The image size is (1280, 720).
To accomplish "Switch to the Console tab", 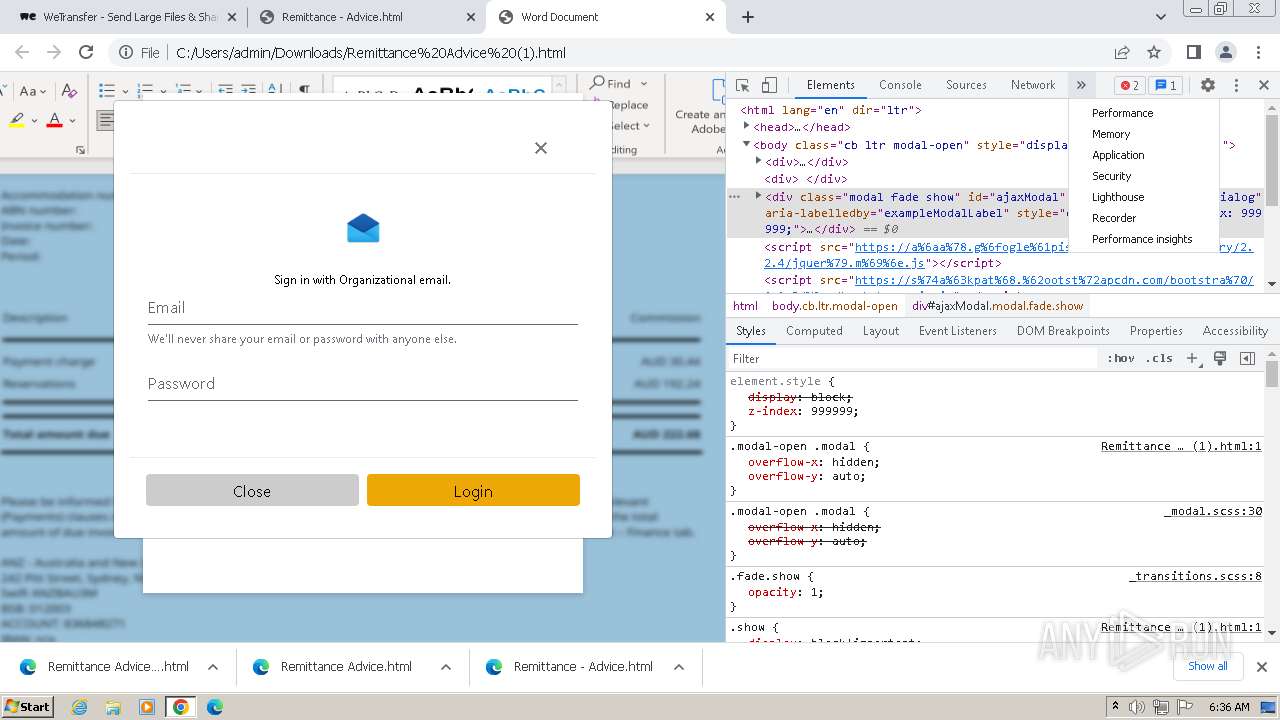I will pos(900,85).
